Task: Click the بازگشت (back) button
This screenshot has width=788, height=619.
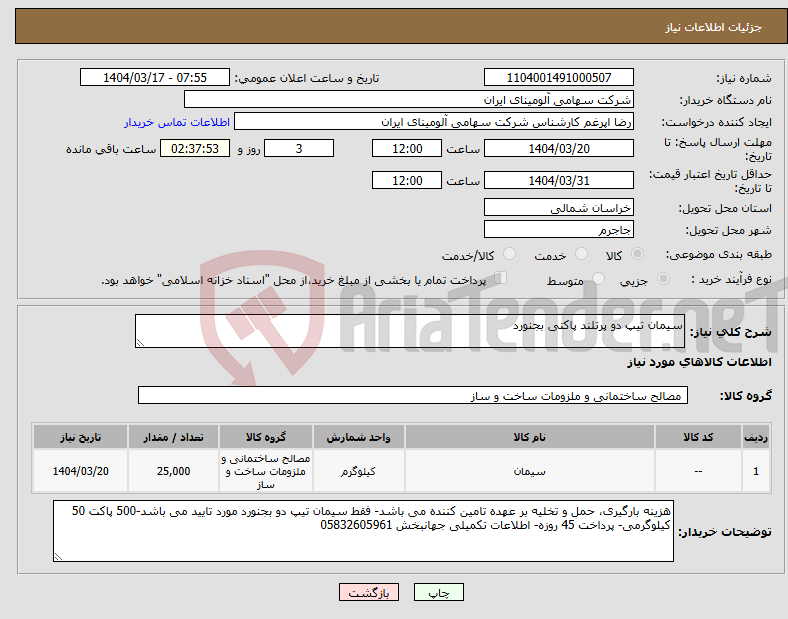Action: (369, 592)
